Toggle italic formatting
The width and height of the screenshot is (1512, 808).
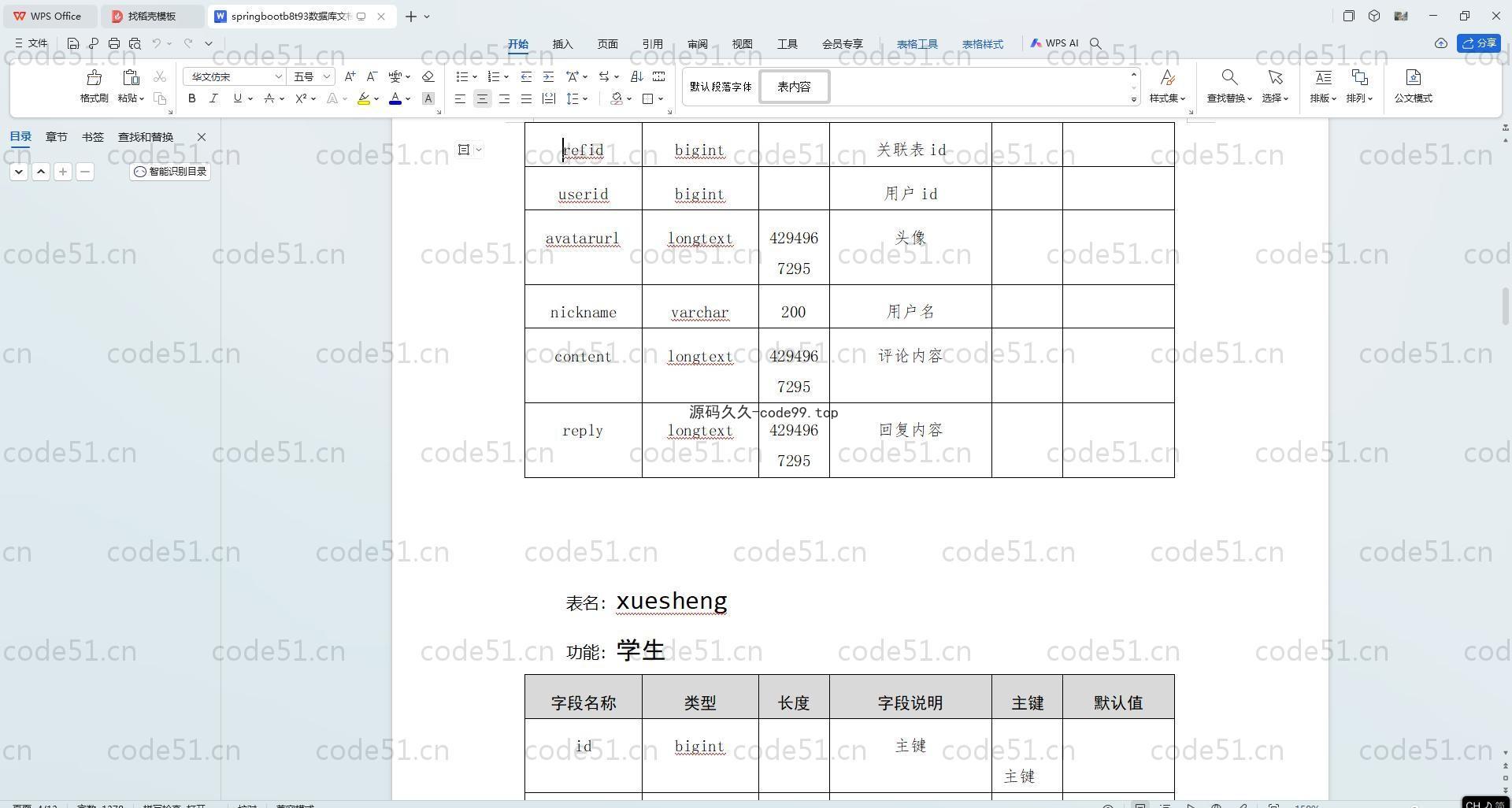point(213,98)
